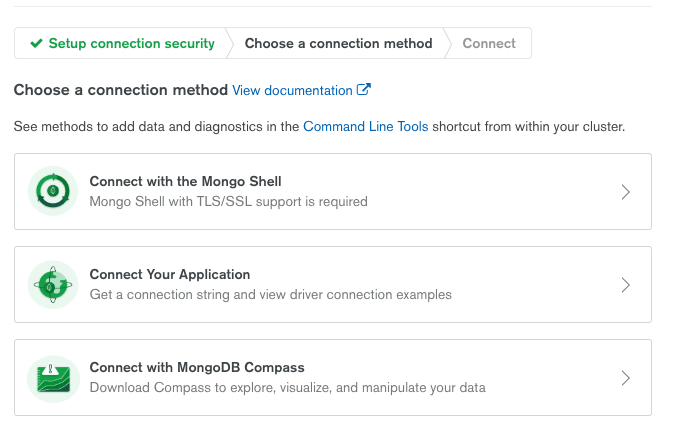Click the connection string description text
The height and width of the screenshot is (433, 673).
[x=270, y=294]
